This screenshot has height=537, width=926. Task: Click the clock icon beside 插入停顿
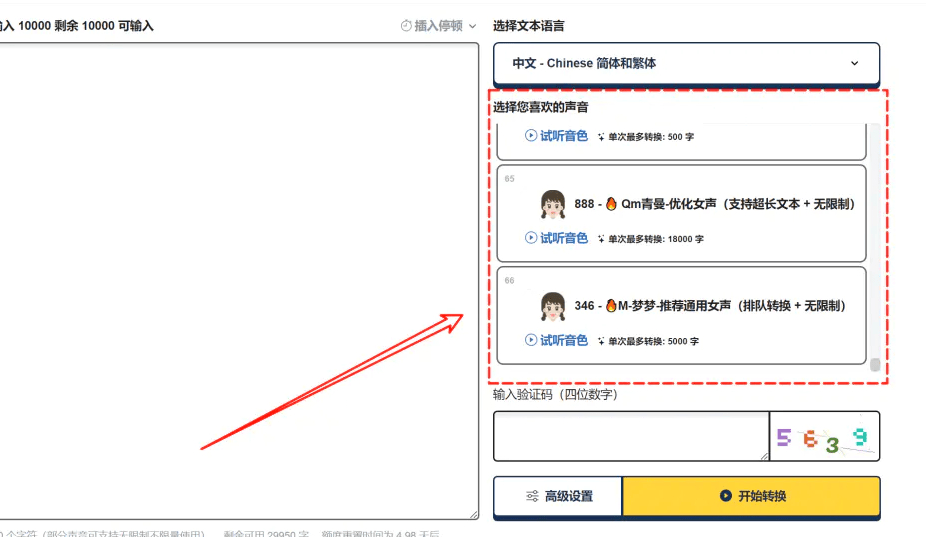(406, 26)
